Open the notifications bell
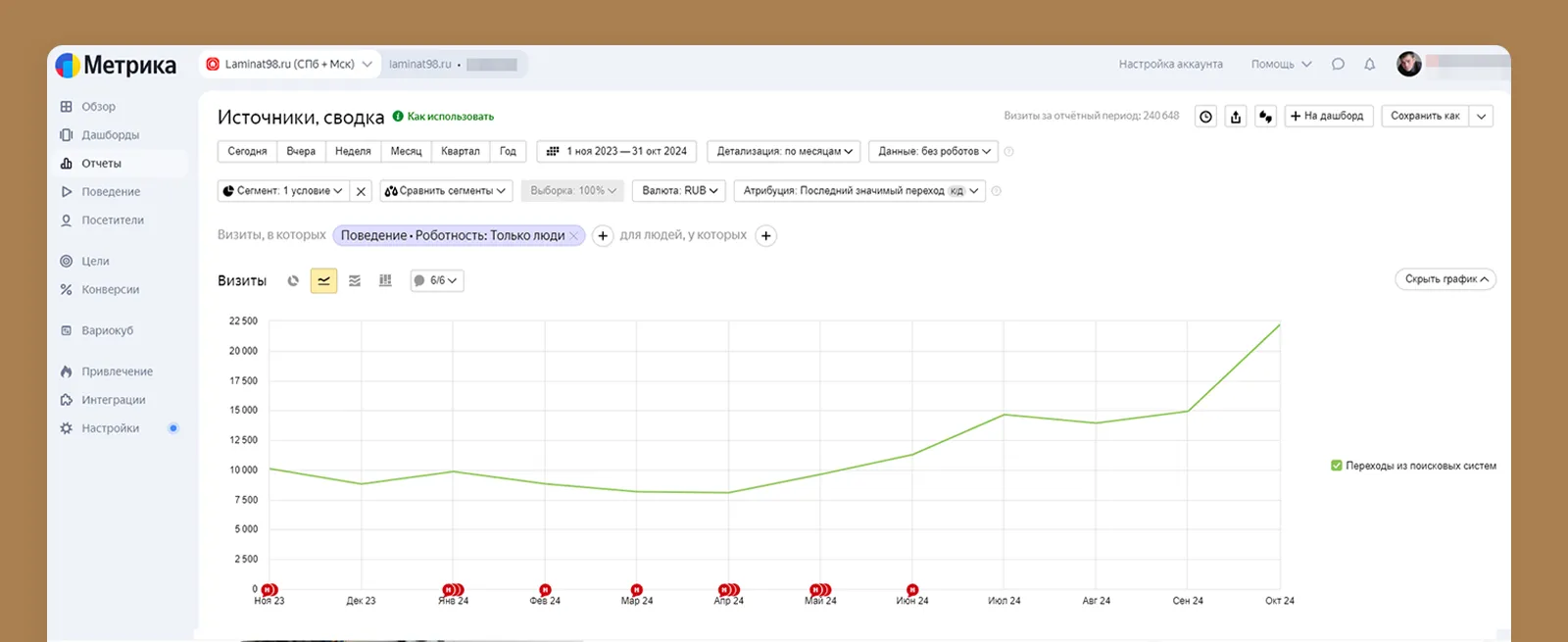This screenshot has height=642, width=1568. 1369,65
